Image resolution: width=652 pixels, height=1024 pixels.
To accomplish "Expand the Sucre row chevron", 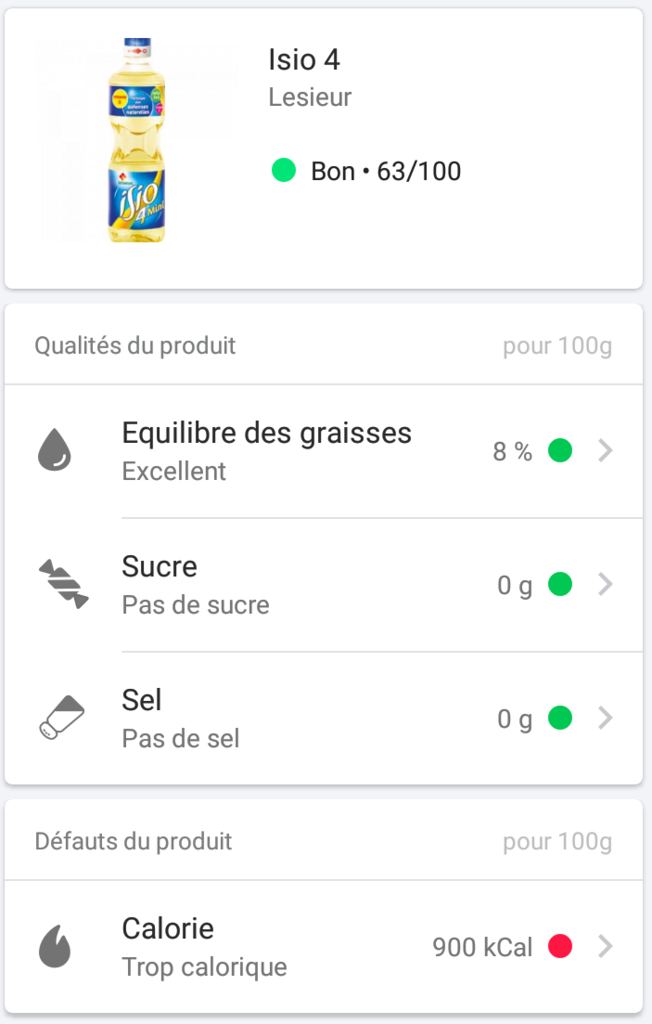I will (606, 584).
